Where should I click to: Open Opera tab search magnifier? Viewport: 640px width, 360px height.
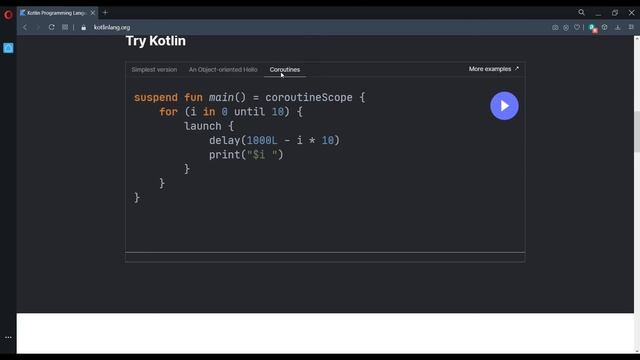click(x=581, y=13)
